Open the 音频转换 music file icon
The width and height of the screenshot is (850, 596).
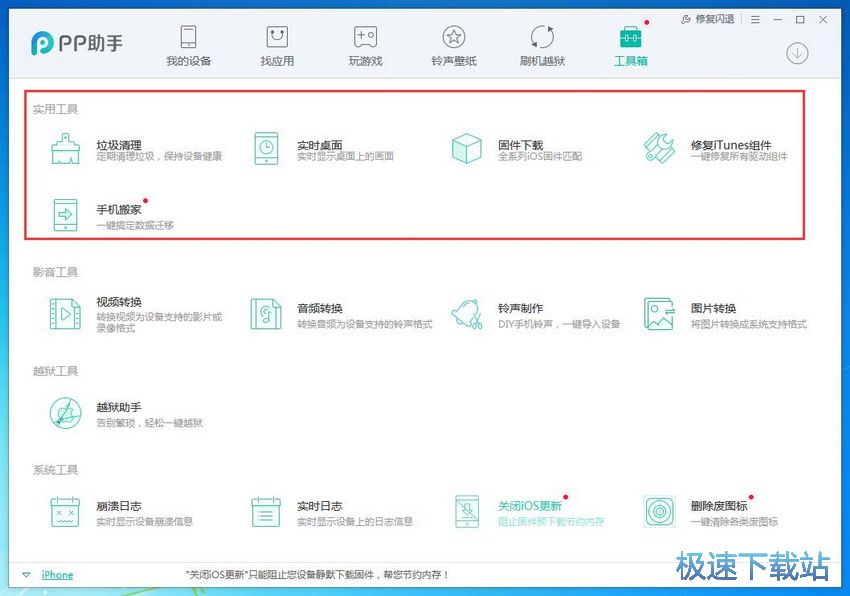click(x=266, y=313)
